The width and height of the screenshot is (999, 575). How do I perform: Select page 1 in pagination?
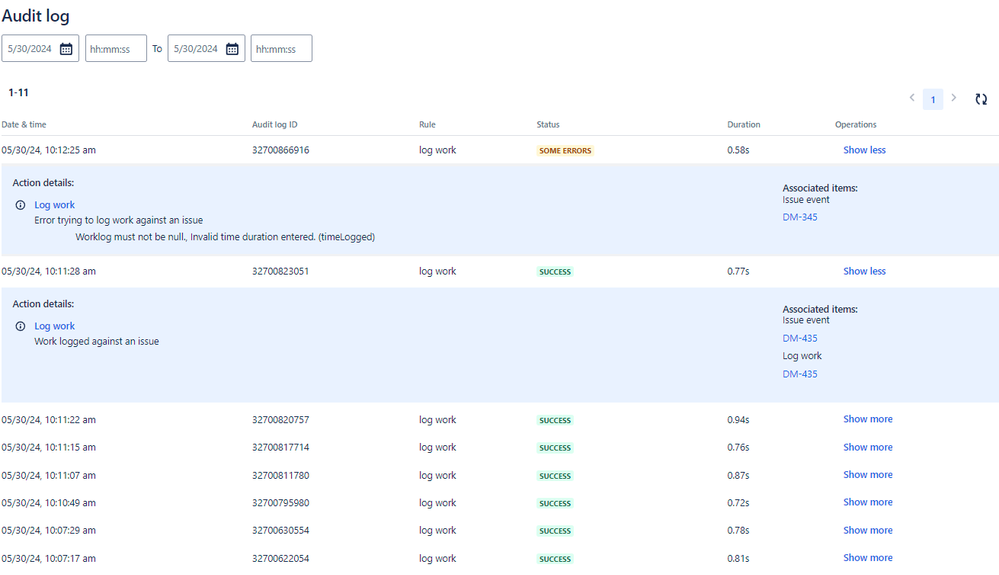coord(932,99)
